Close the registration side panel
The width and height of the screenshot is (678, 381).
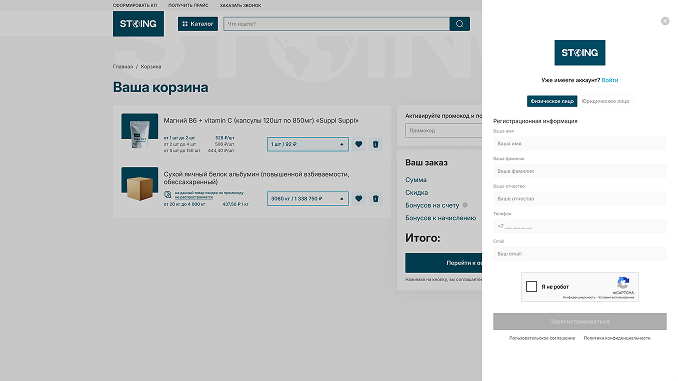(x=665, y=21)
